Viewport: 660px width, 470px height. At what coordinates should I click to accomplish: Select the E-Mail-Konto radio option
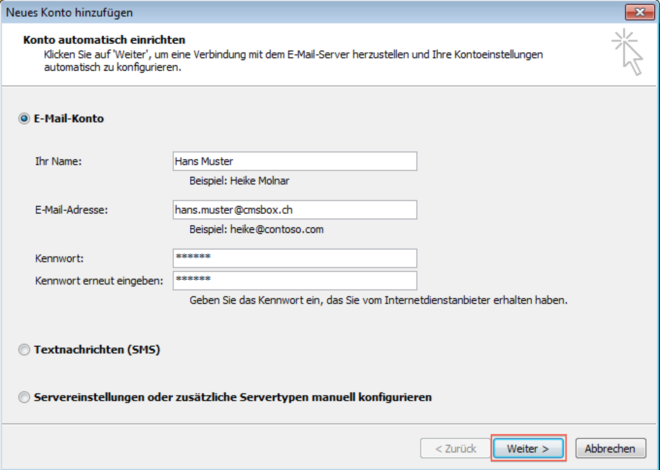(25, 119)
